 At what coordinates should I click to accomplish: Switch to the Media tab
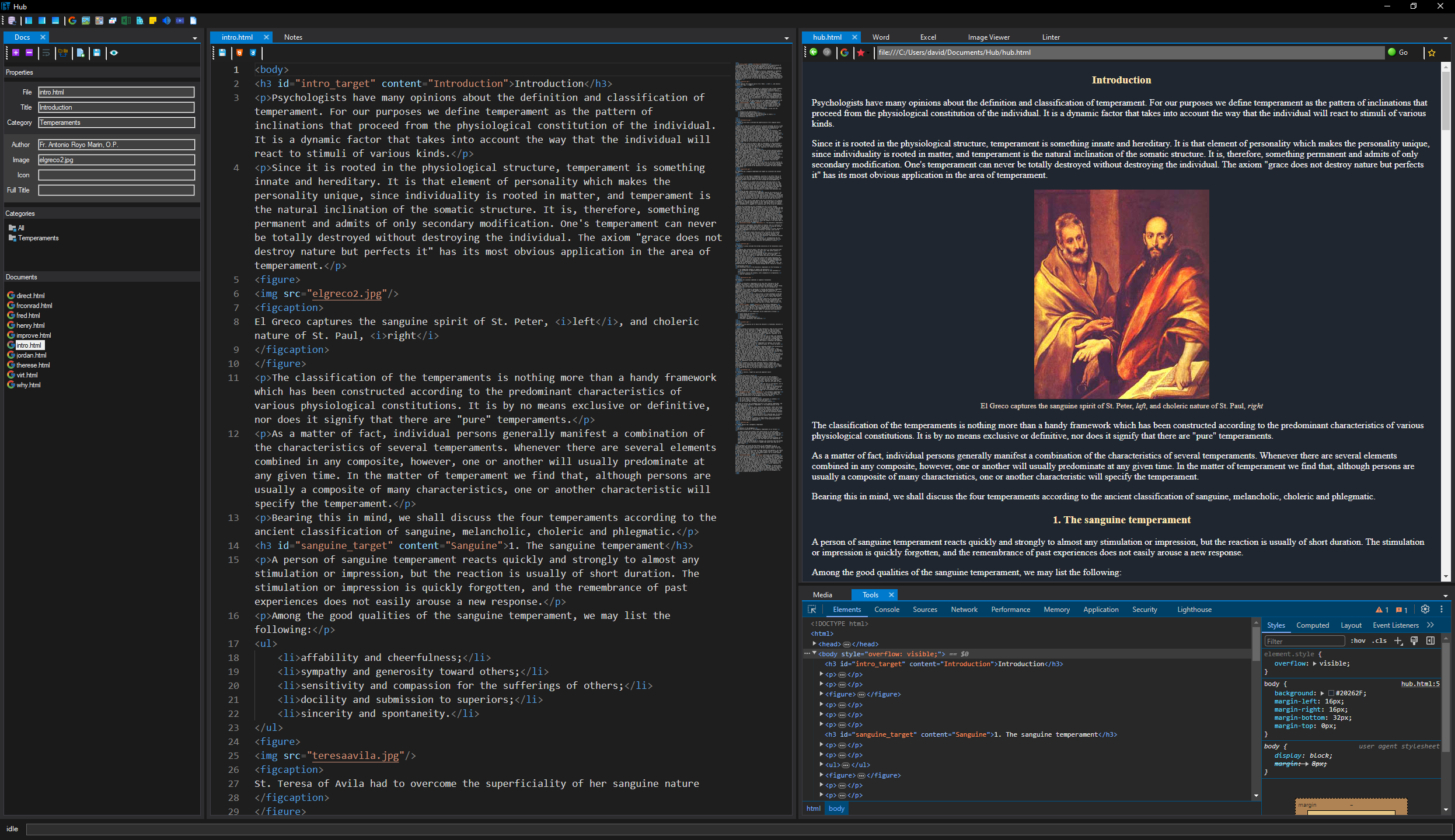point(822,595)
